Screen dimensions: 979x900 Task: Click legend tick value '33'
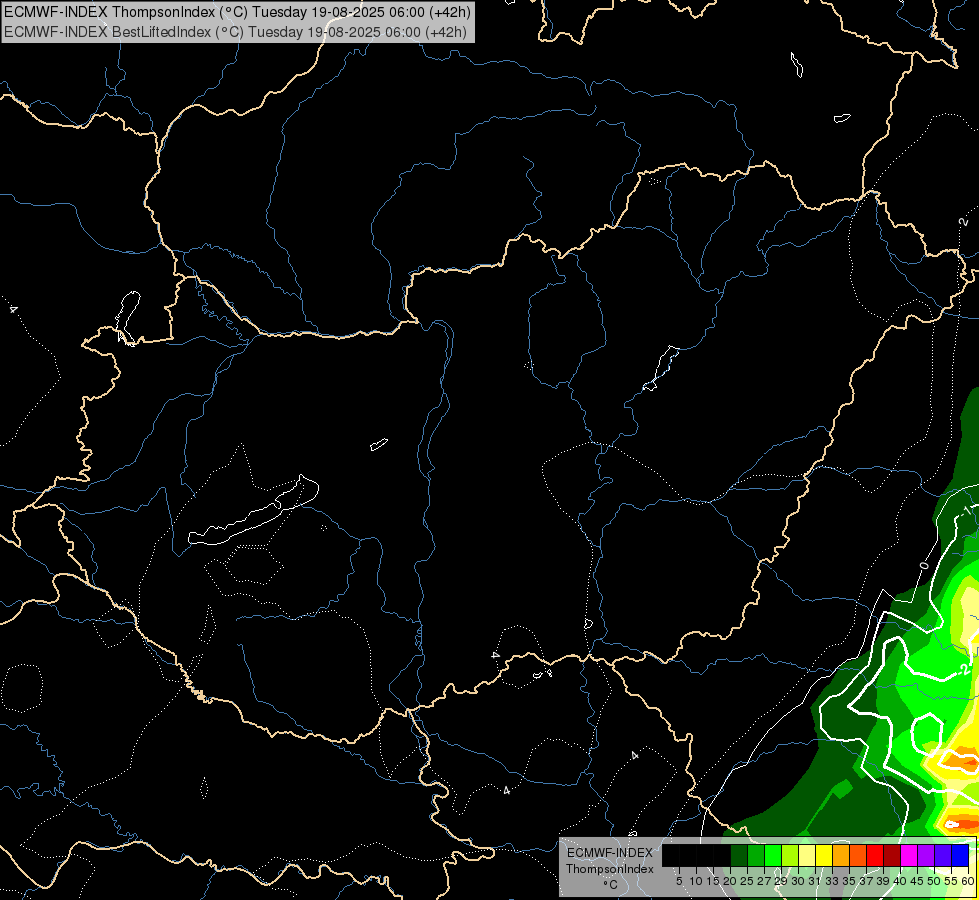click(832, 881)
